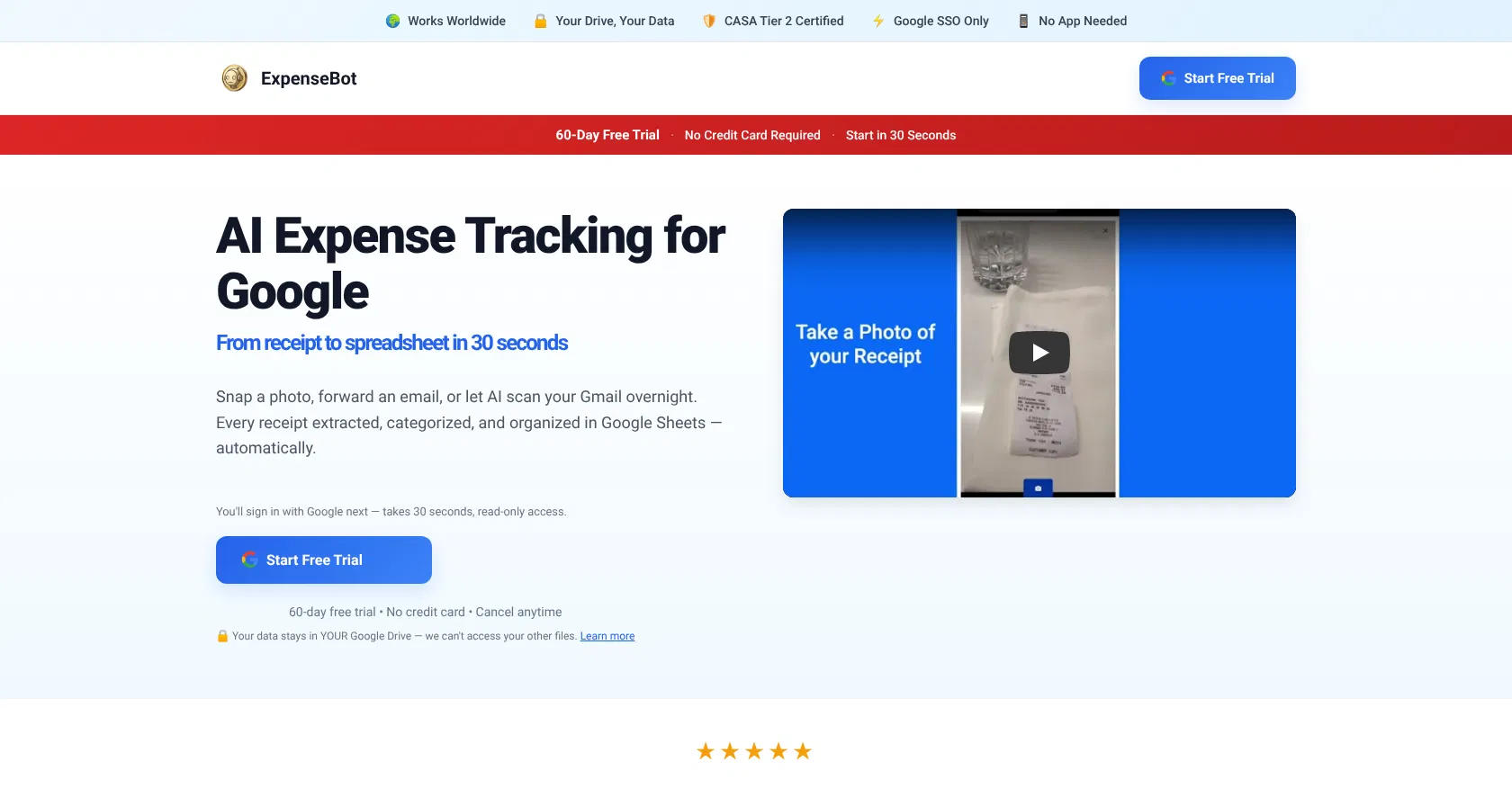The image size is (1512, 788).
Task: Click the 'Take a Photo of your Receipt' caption
Action: 866,345
